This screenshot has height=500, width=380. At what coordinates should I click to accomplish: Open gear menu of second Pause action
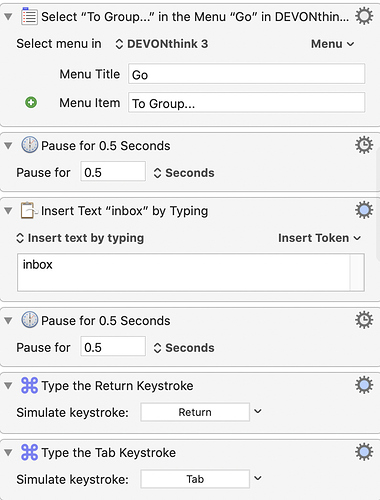click(364, 320)
